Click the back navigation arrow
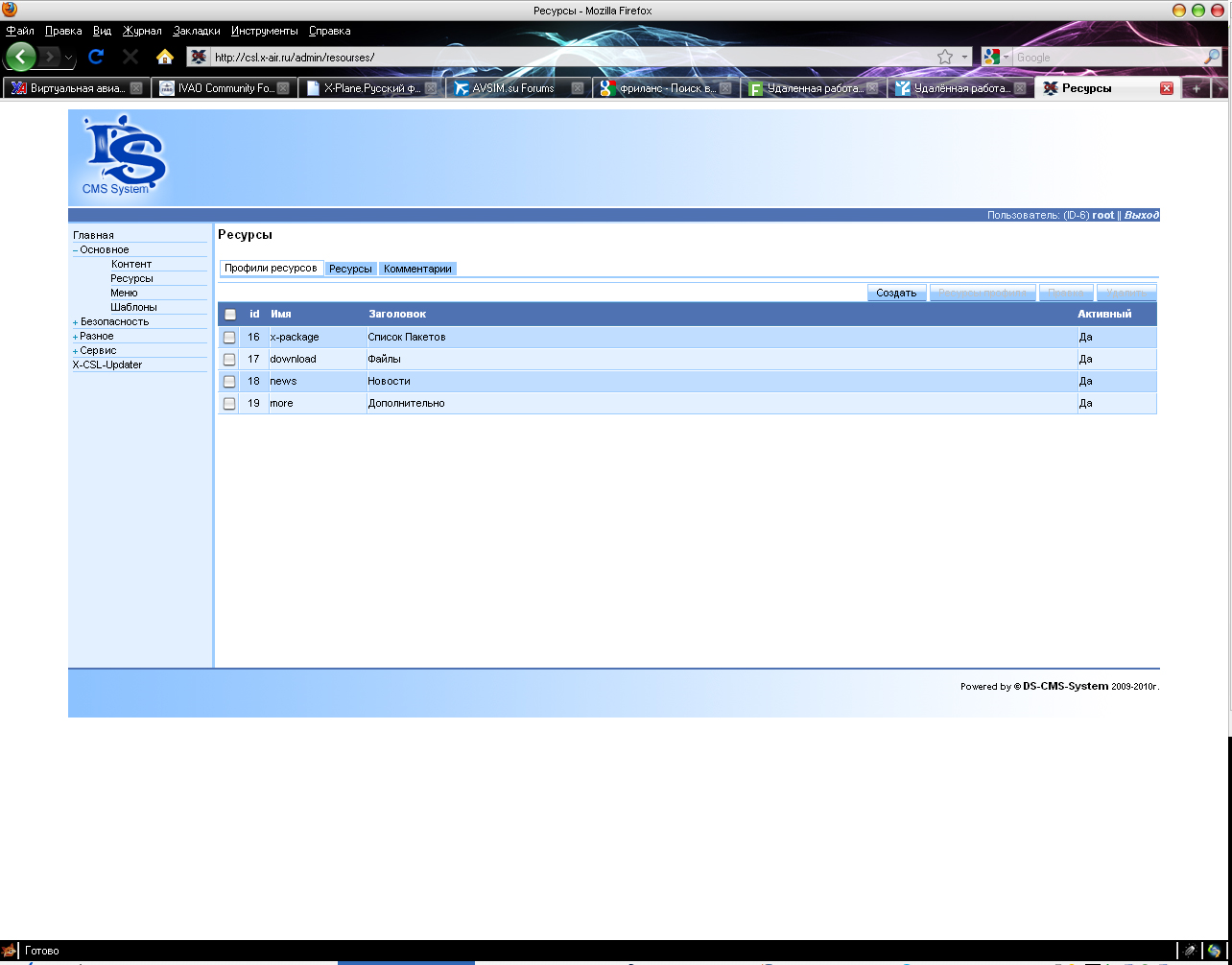The height and width of the screenshot is (965, 1232). point(19,57)
